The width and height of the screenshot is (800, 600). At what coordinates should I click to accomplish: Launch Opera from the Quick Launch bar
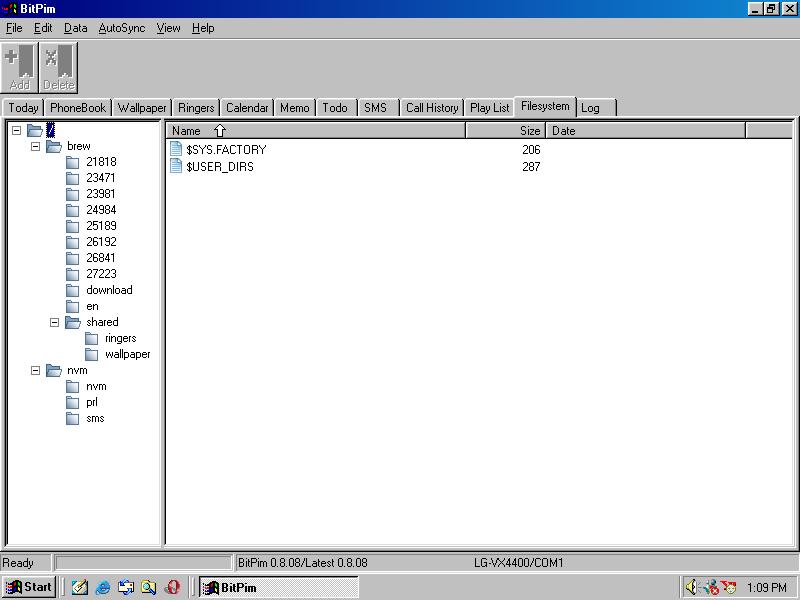[173, 587]
